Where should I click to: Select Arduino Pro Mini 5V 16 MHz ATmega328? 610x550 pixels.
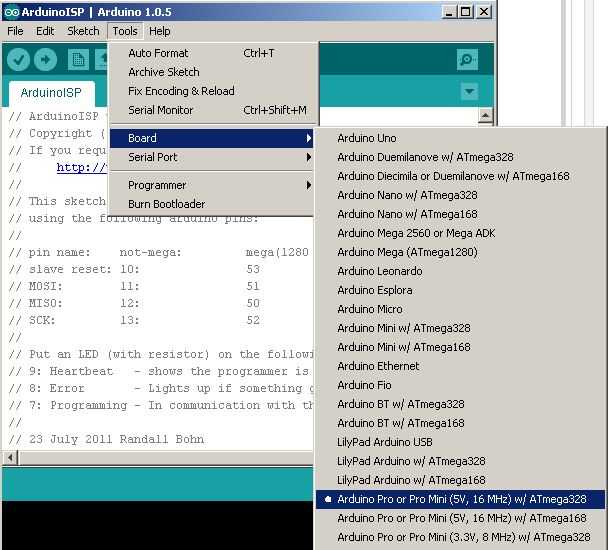[x=461, y=499]
